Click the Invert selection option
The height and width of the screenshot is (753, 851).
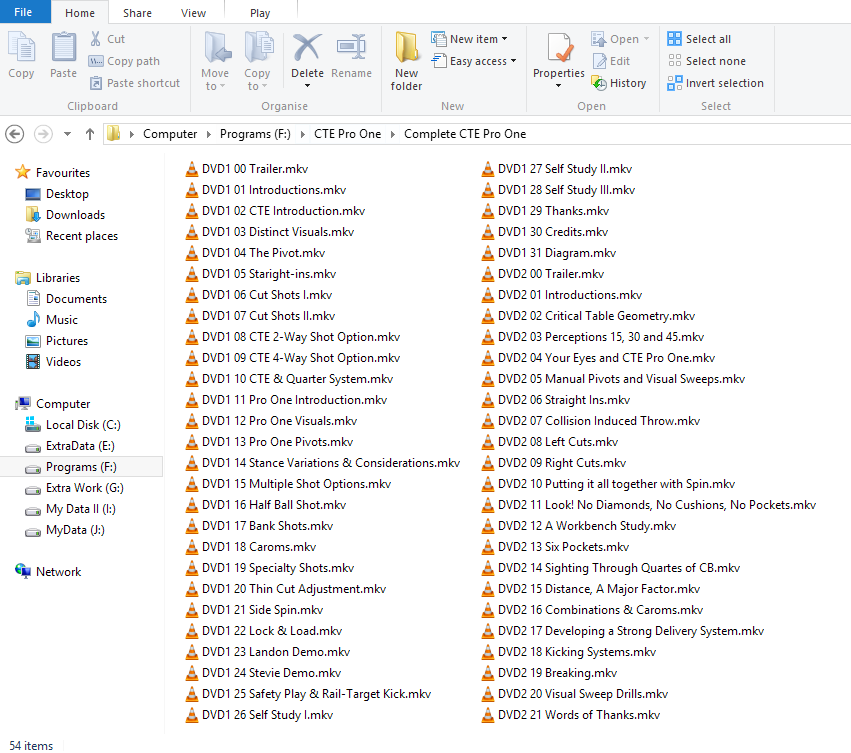coord(715,83)
